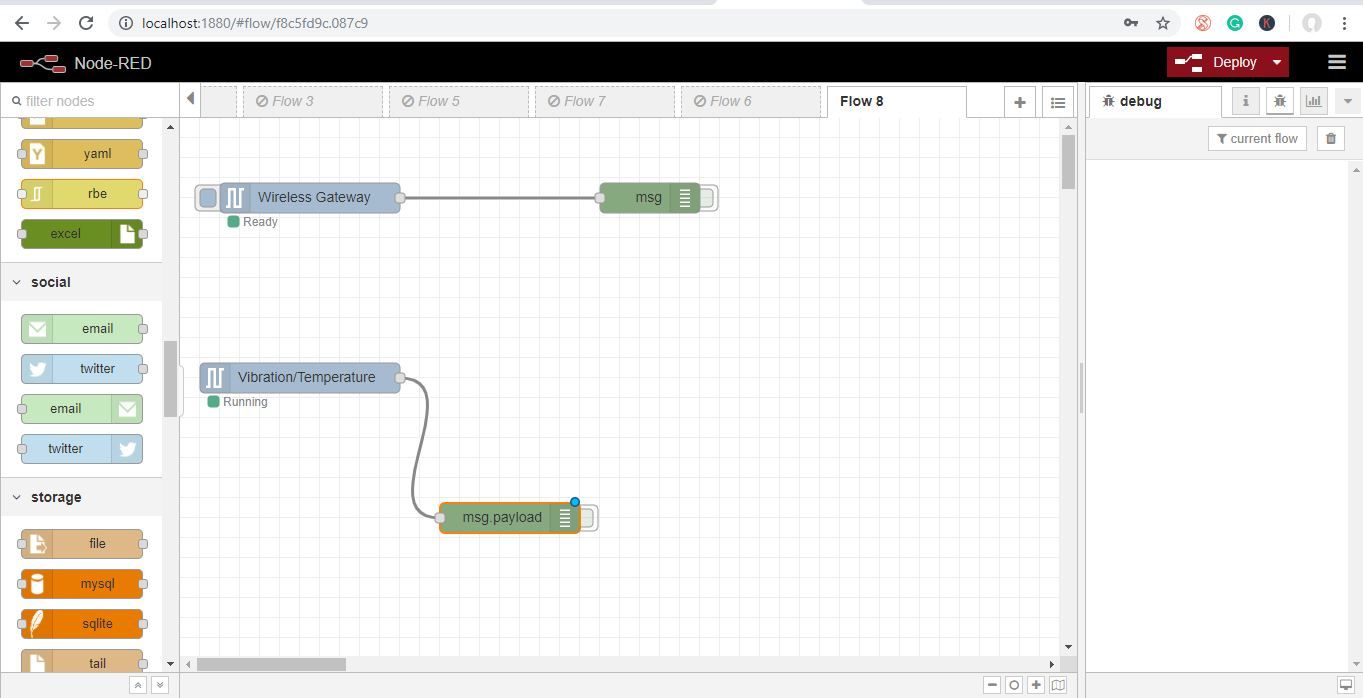Add a new flow with the plus button

pos(1019,102)
